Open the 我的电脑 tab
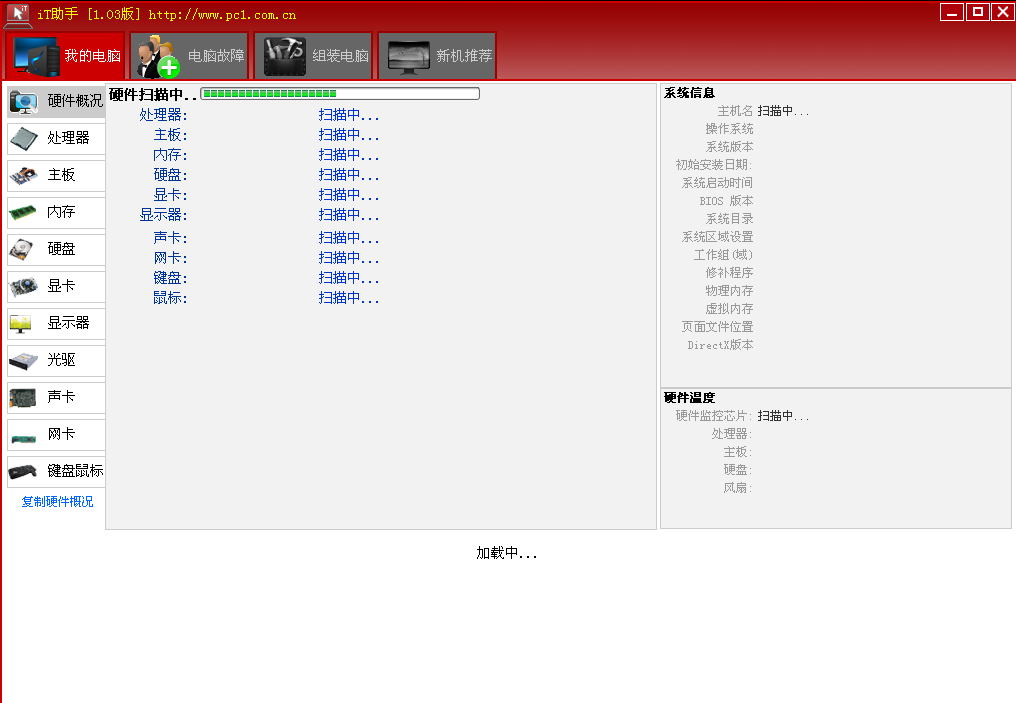This screenshot has width=1016, height=703. pyautogui.click(x=65, y=56)
